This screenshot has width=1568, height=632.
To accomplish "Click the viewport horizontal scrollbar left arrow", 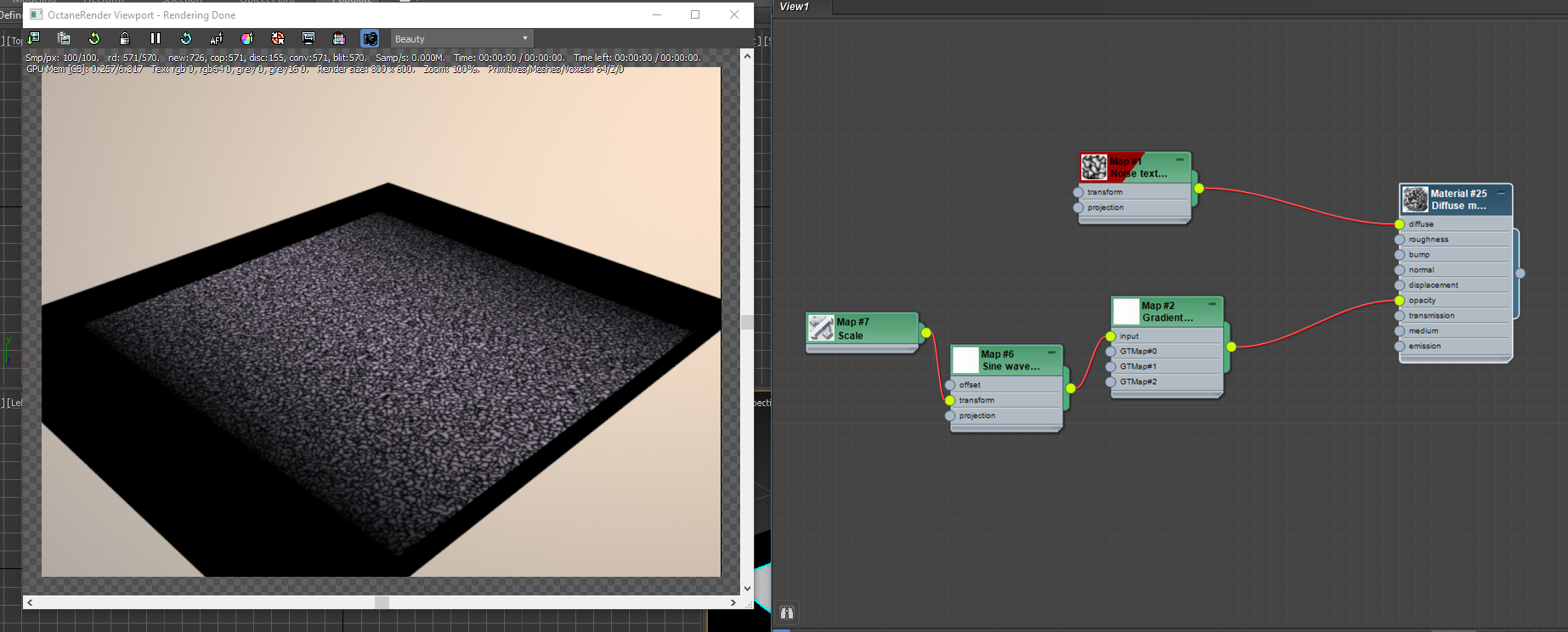I will [30, 602].
